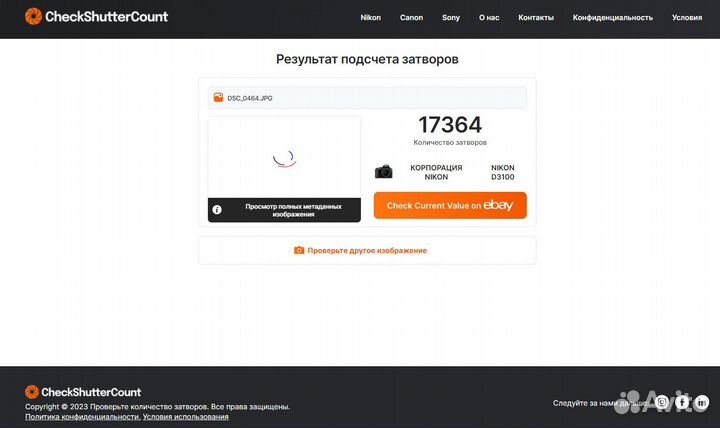The height and width of the screenshot is (428, 720).
Task: Click the info icon on metadata bar
Action: point(217,210)
